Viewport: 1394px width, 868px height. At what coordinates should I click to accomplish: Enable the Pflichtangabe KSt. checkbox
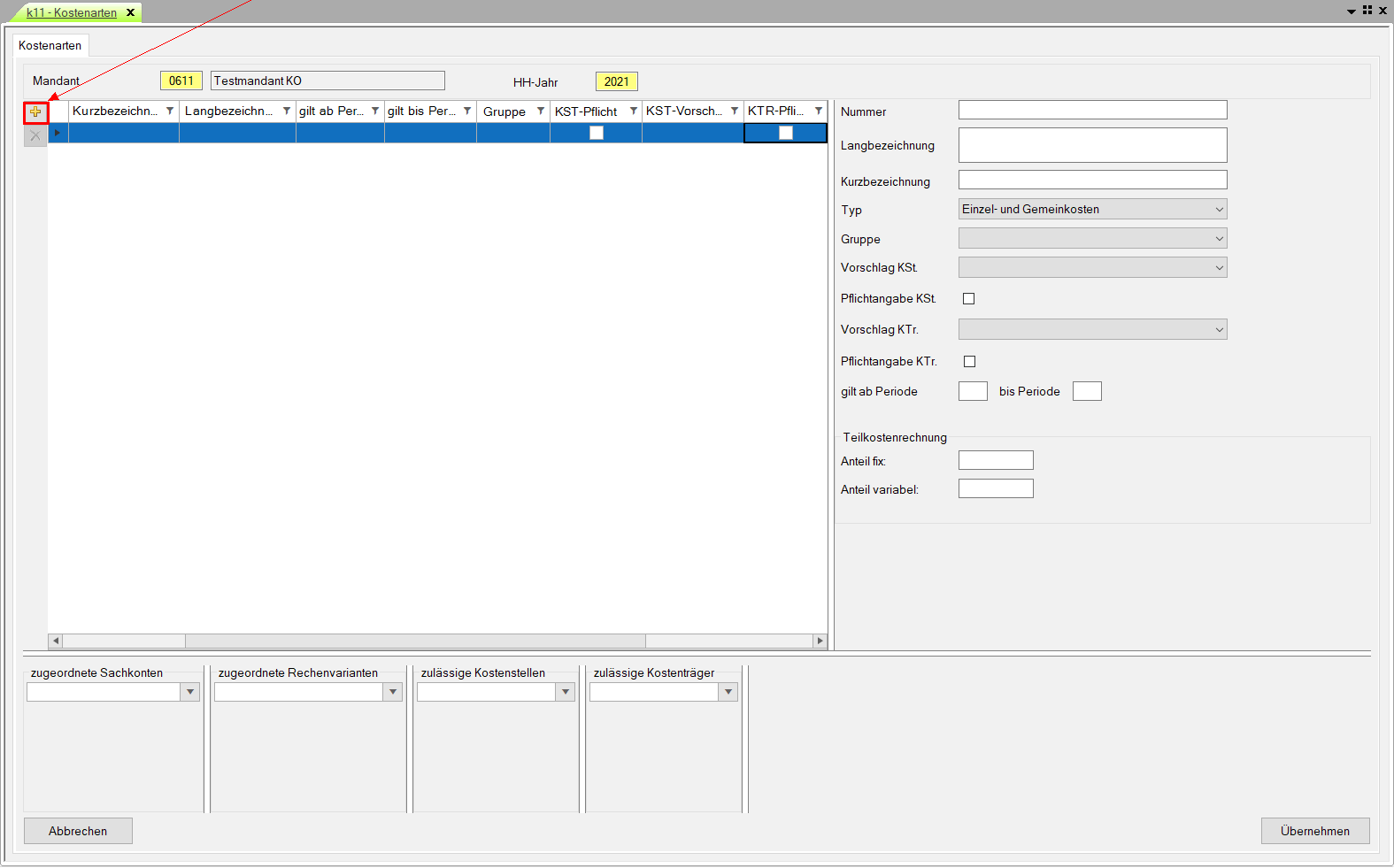click(x=969, y=299)
